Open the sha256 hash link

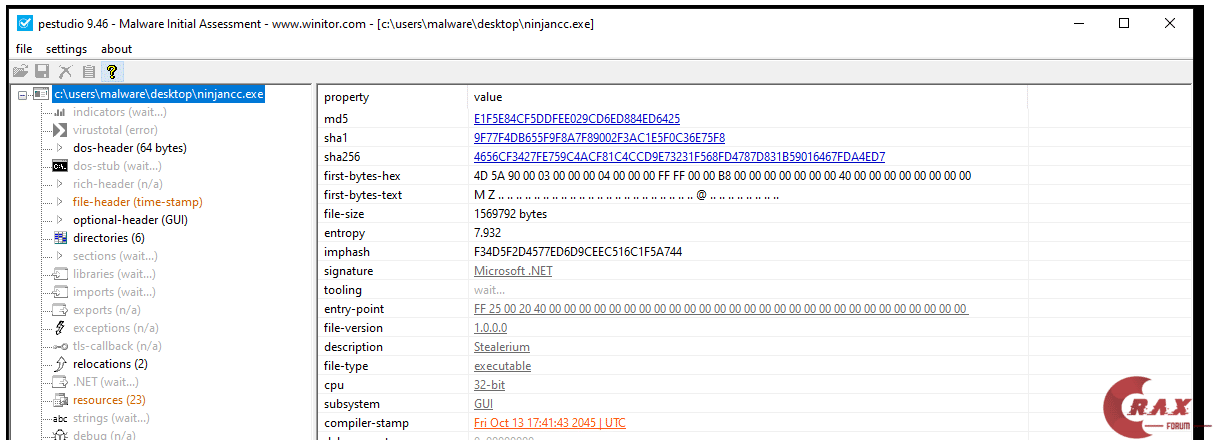pos(679,157)
